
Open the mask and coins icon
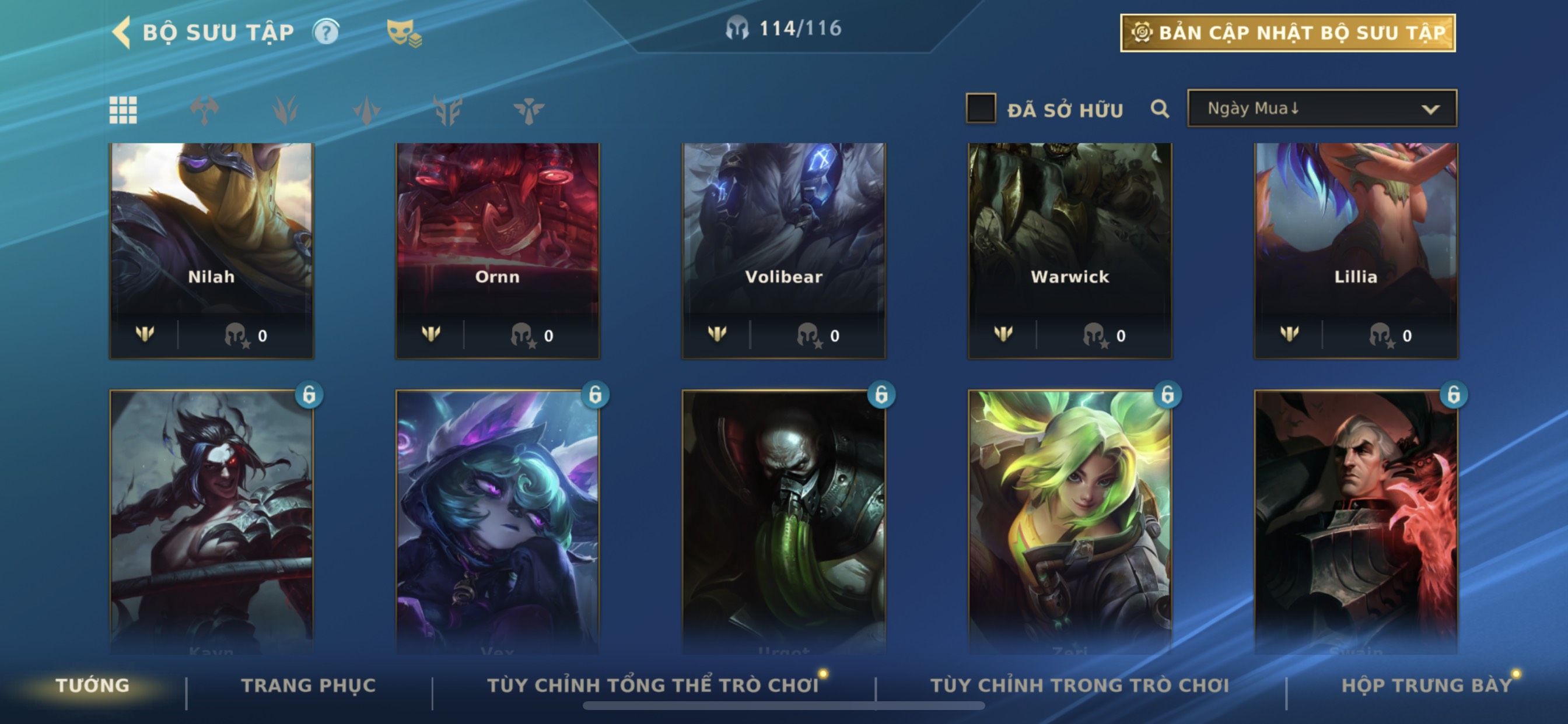point(404,33)
